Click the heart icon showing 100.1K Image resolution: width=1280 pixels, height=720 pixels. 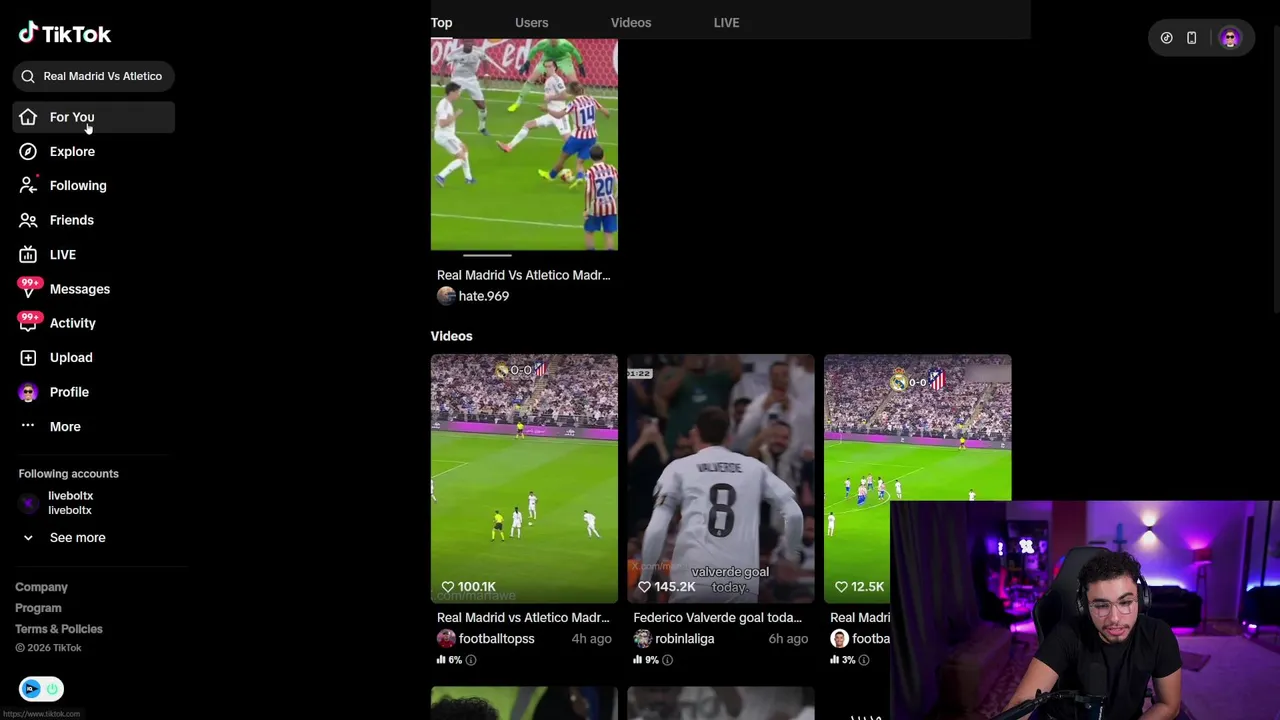(447, 587)
